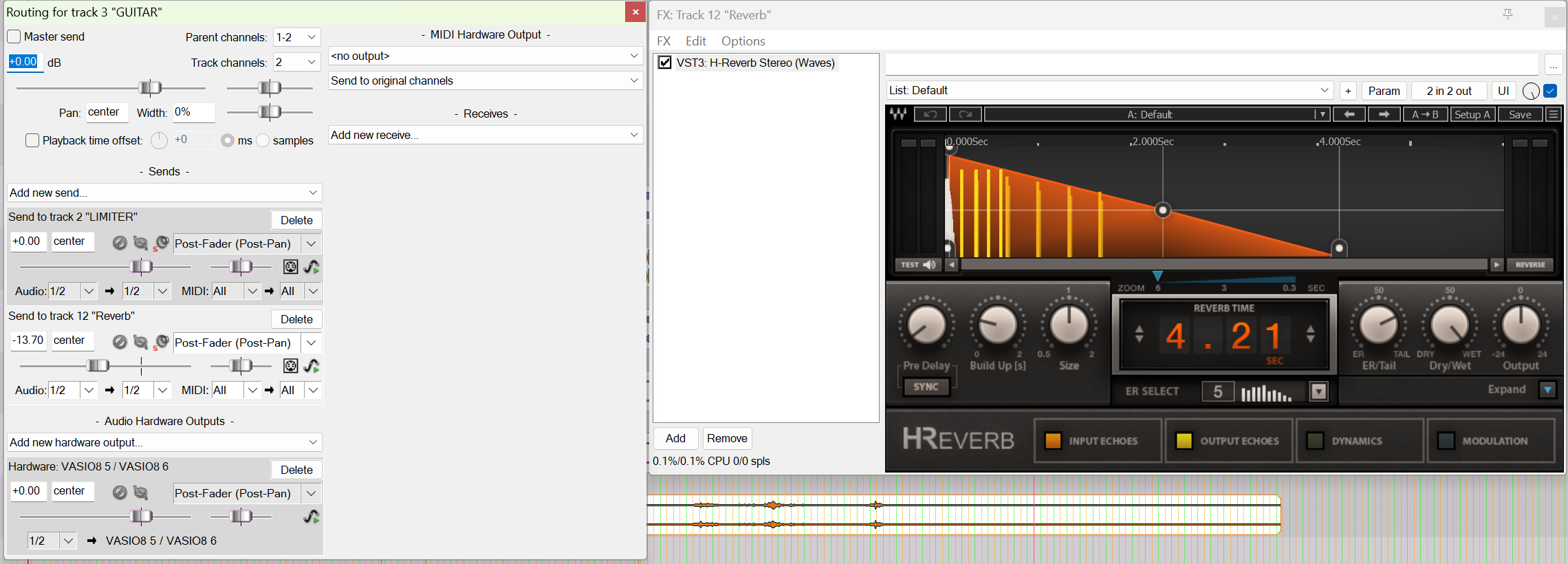The height and width of the screenshot is (564, 1568).
Task: Click the Dry/Wet knob in H-Reverb
Action: [x=1449, y=325]
